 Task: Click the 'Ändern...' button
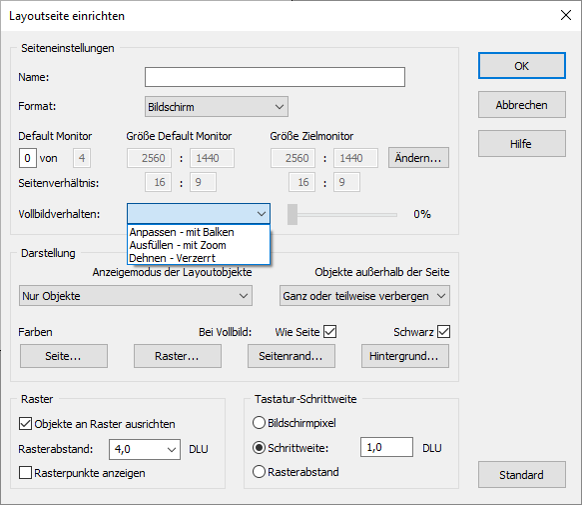coord(418,158)
